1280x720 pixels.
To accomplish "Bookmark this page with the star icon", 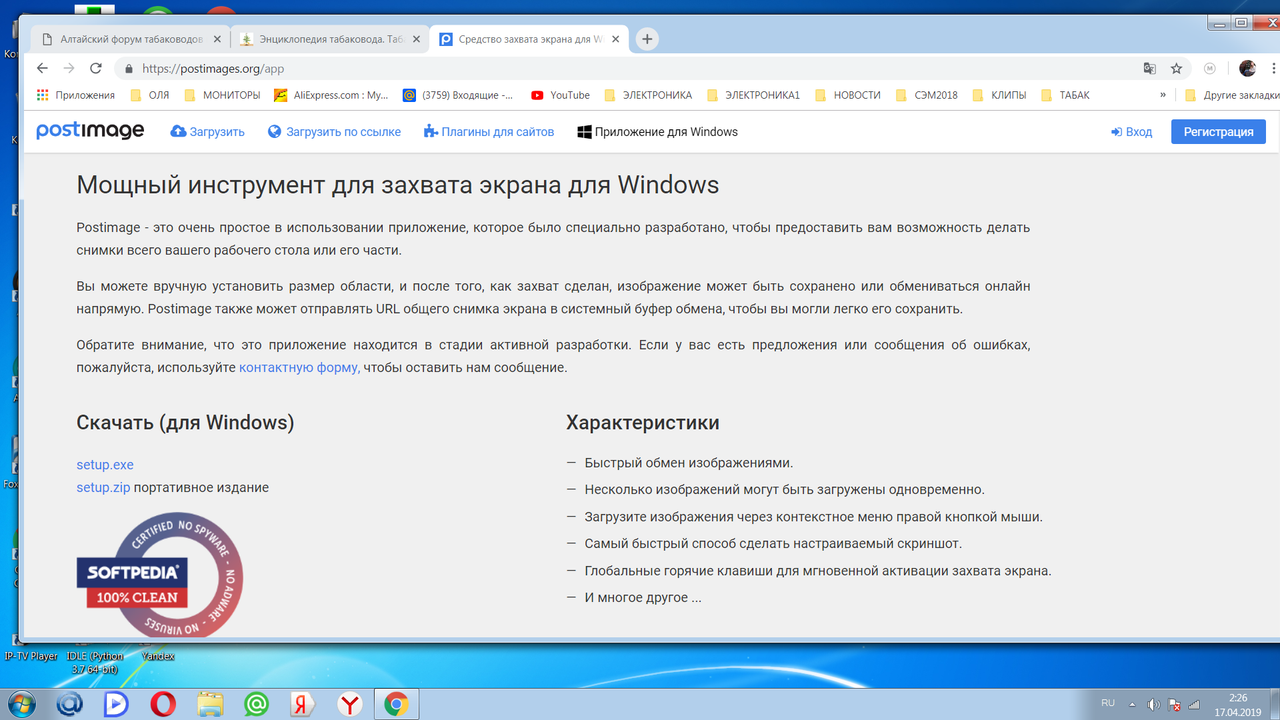I will click(x=1176, y=68).
